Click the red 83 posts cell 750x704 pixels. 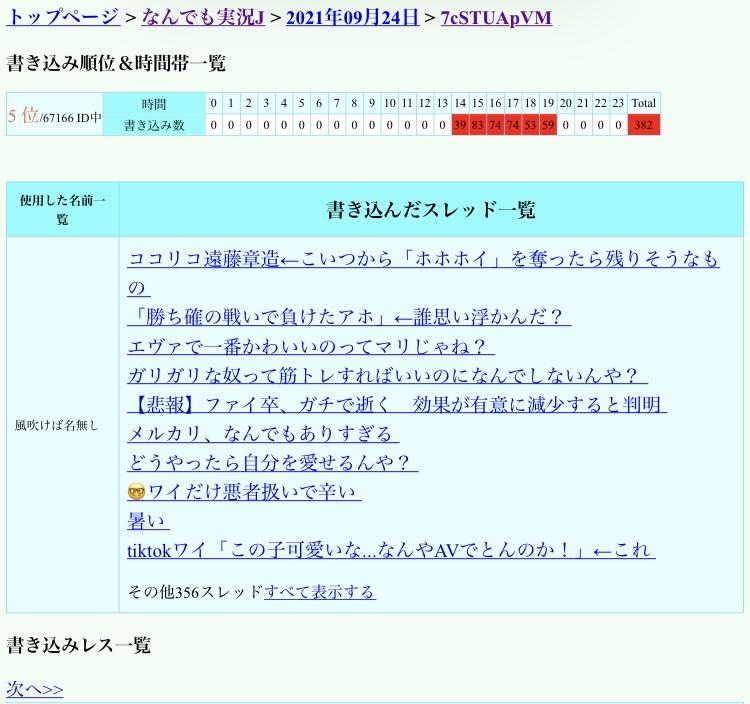(x=477, y=125)
